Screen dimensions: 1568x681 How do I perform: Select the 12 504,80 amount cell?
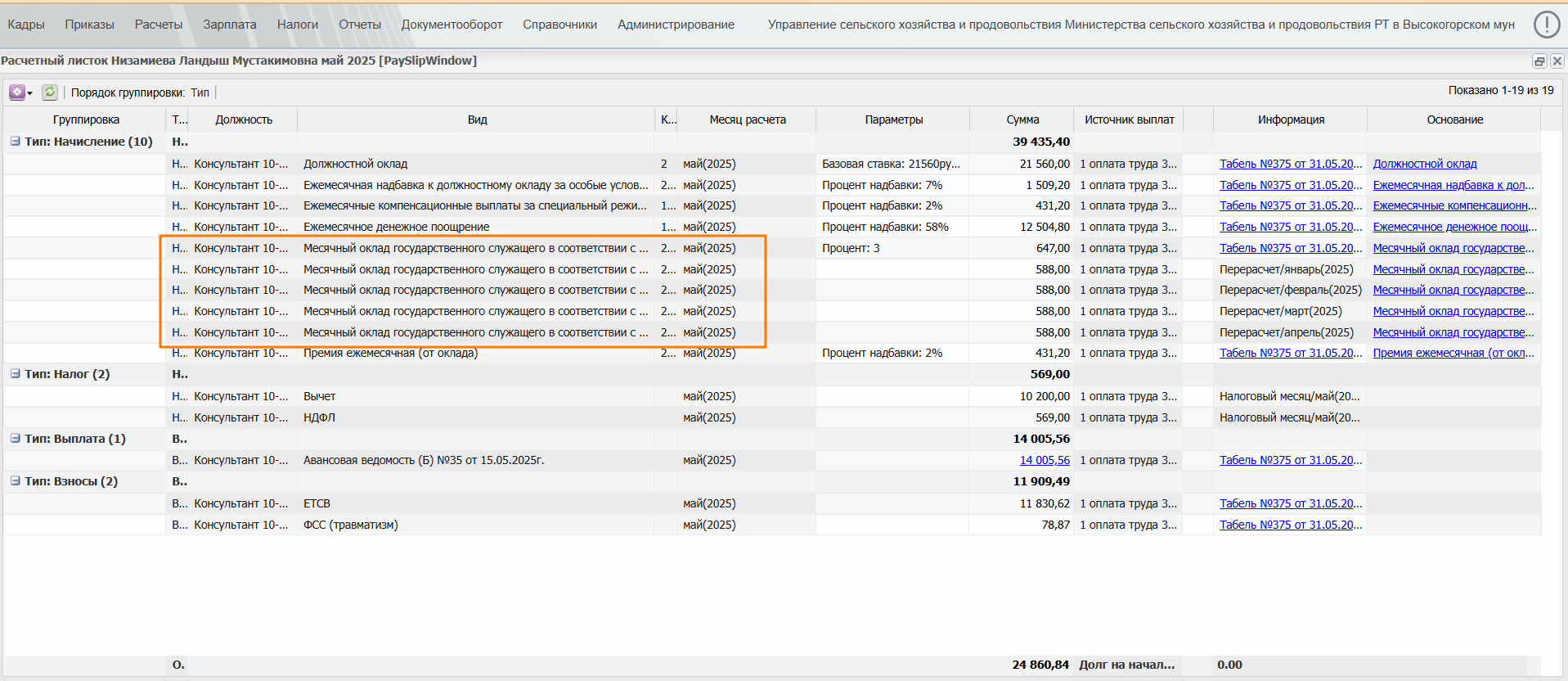(1022, 227)
